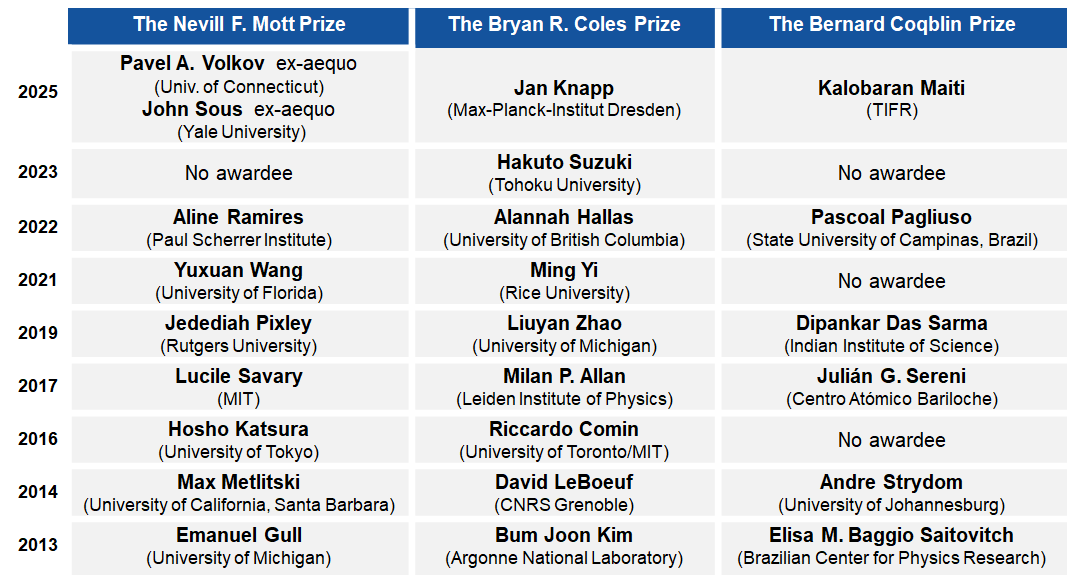
Task: Click Lucile Savary from MIT
Action: (x=238, y=376)
